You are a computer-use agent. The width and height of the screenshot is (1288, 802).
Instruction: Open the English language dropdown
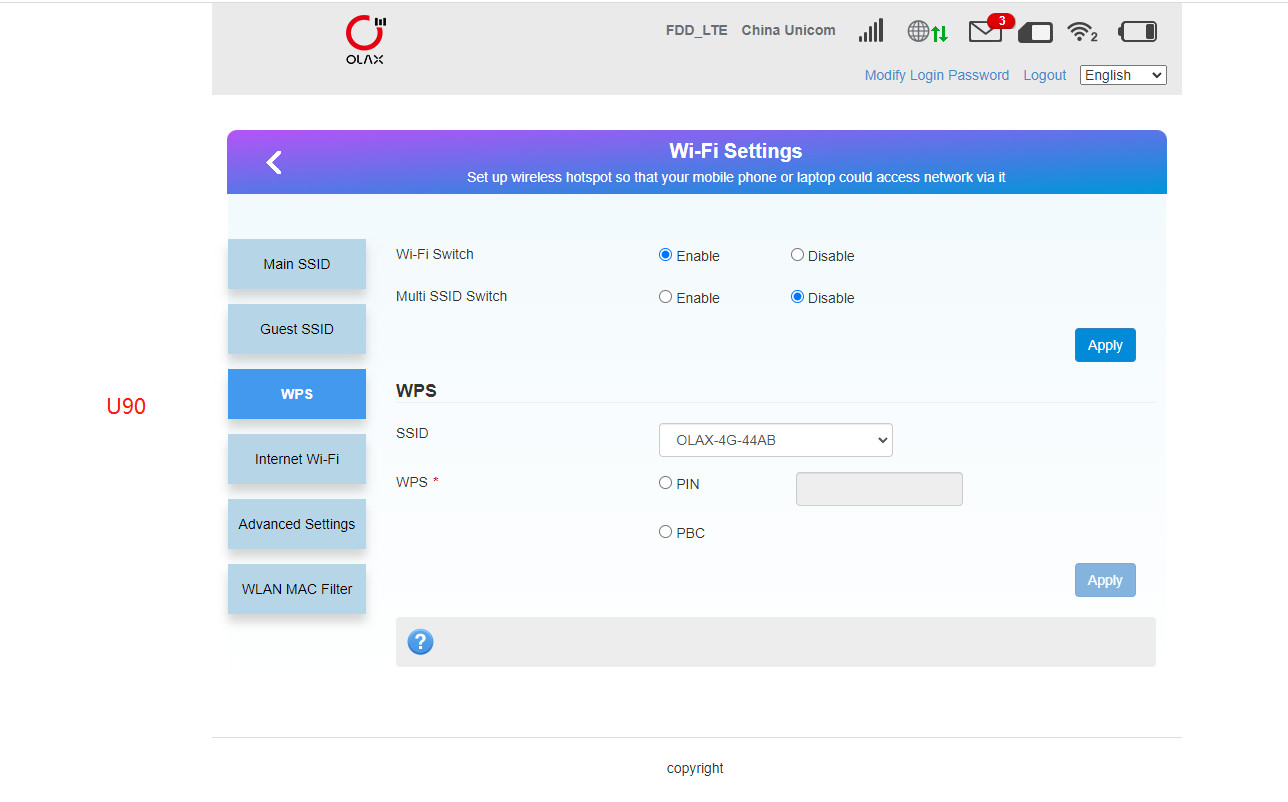pos(1122,75)
